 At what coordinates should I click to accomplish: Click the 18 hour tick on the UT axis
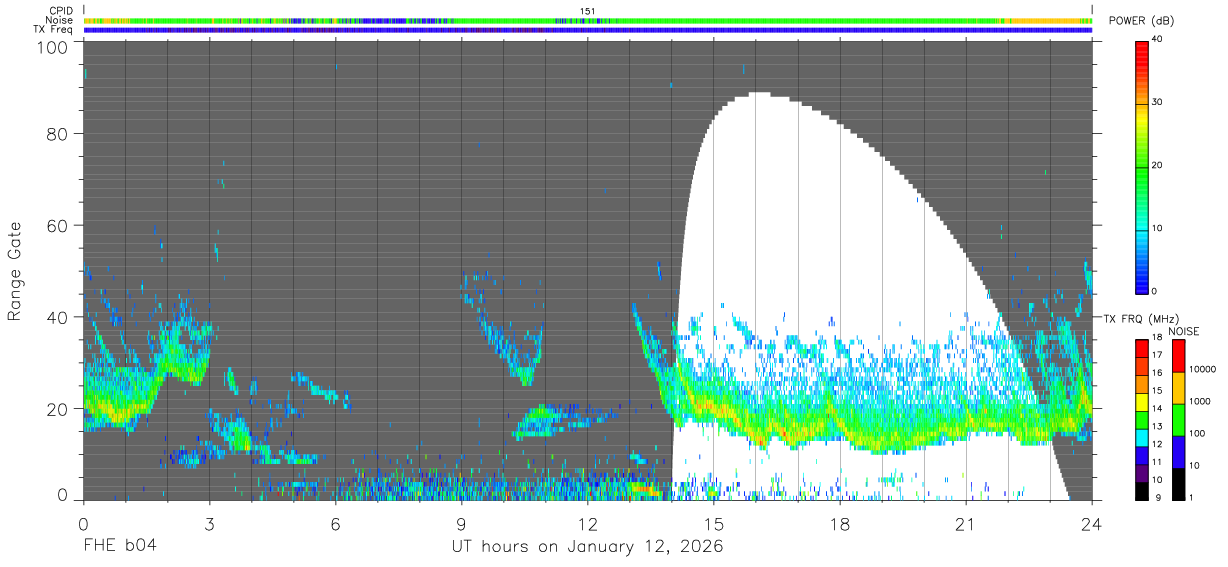click(x=840, y=523)
